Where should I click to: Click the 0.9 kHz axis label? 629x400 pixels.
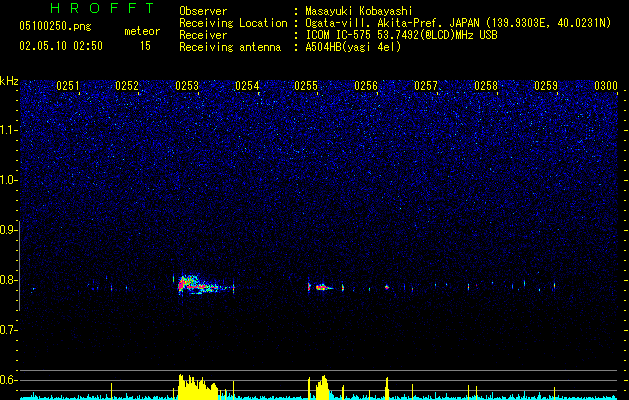[x=8, y=230]
